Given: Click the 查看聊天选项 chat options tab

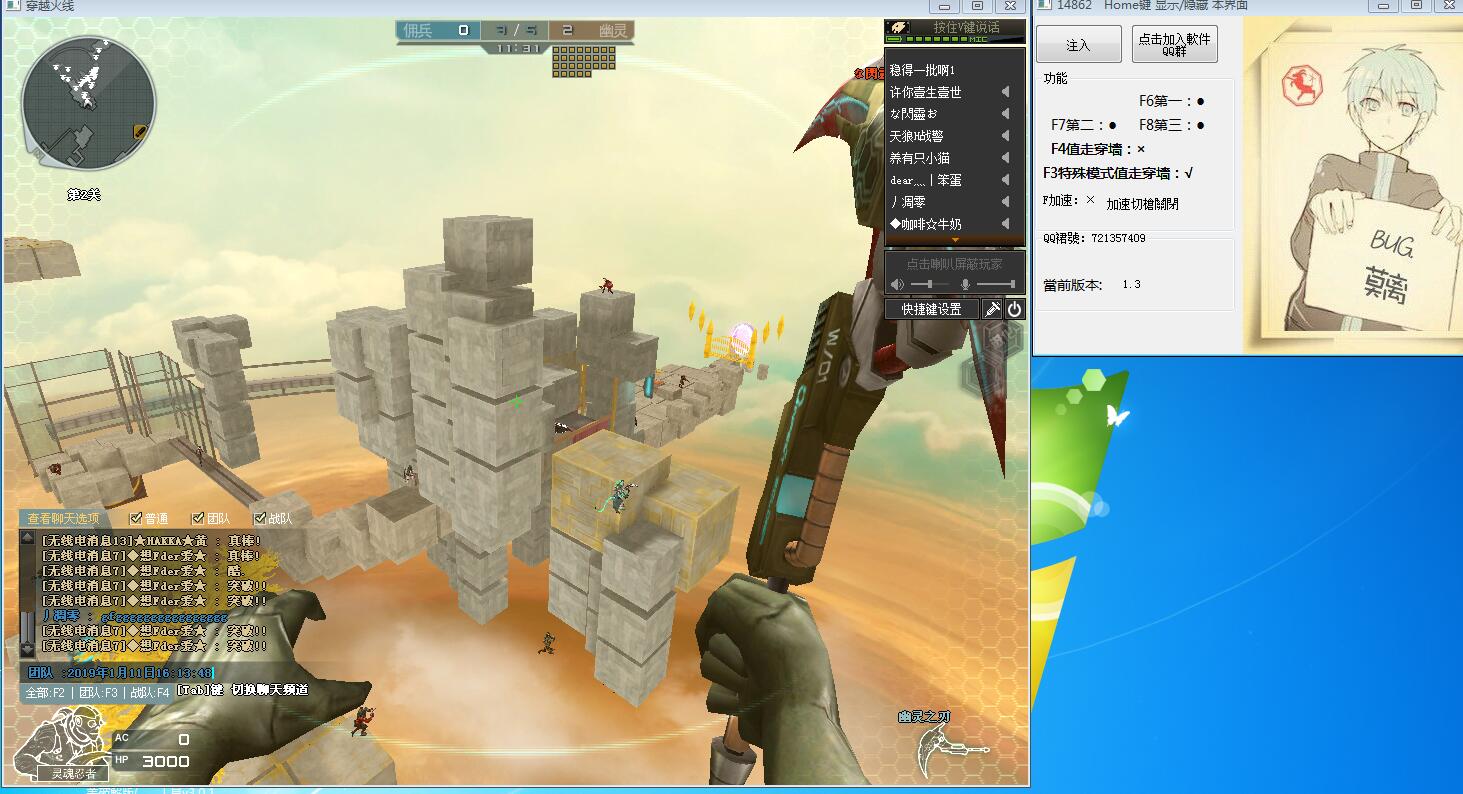Looking at the screenshot, I should (x=63, y=518).
